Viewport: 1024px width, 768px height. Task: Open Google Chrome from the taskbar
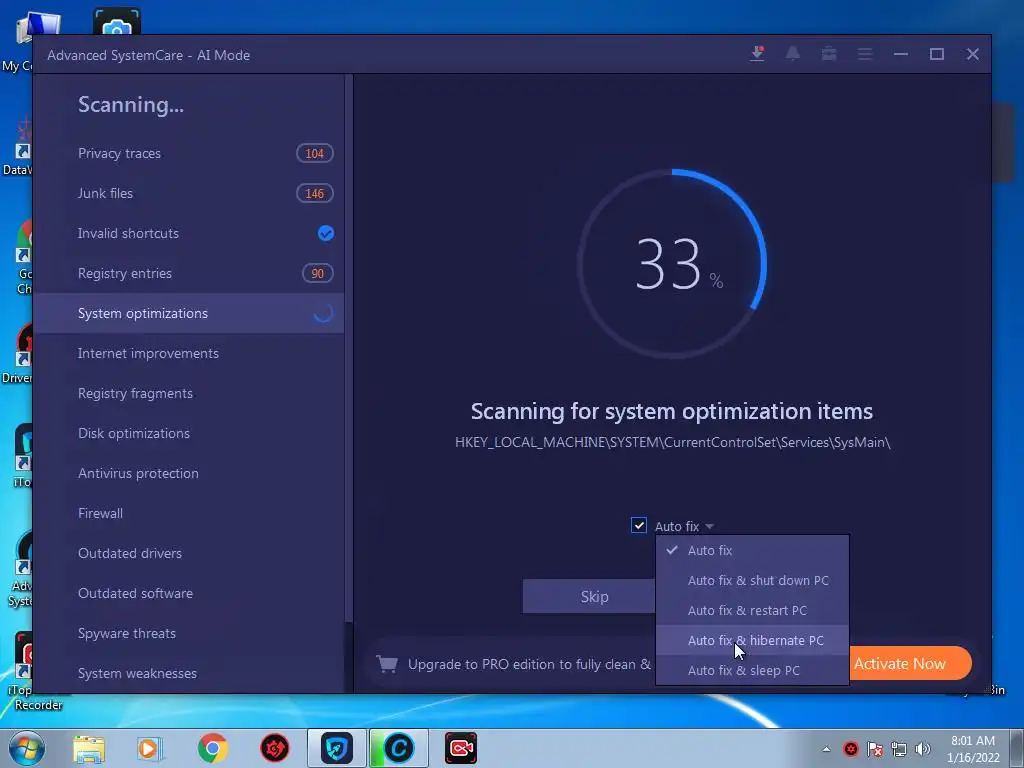[x=212, y=748]
